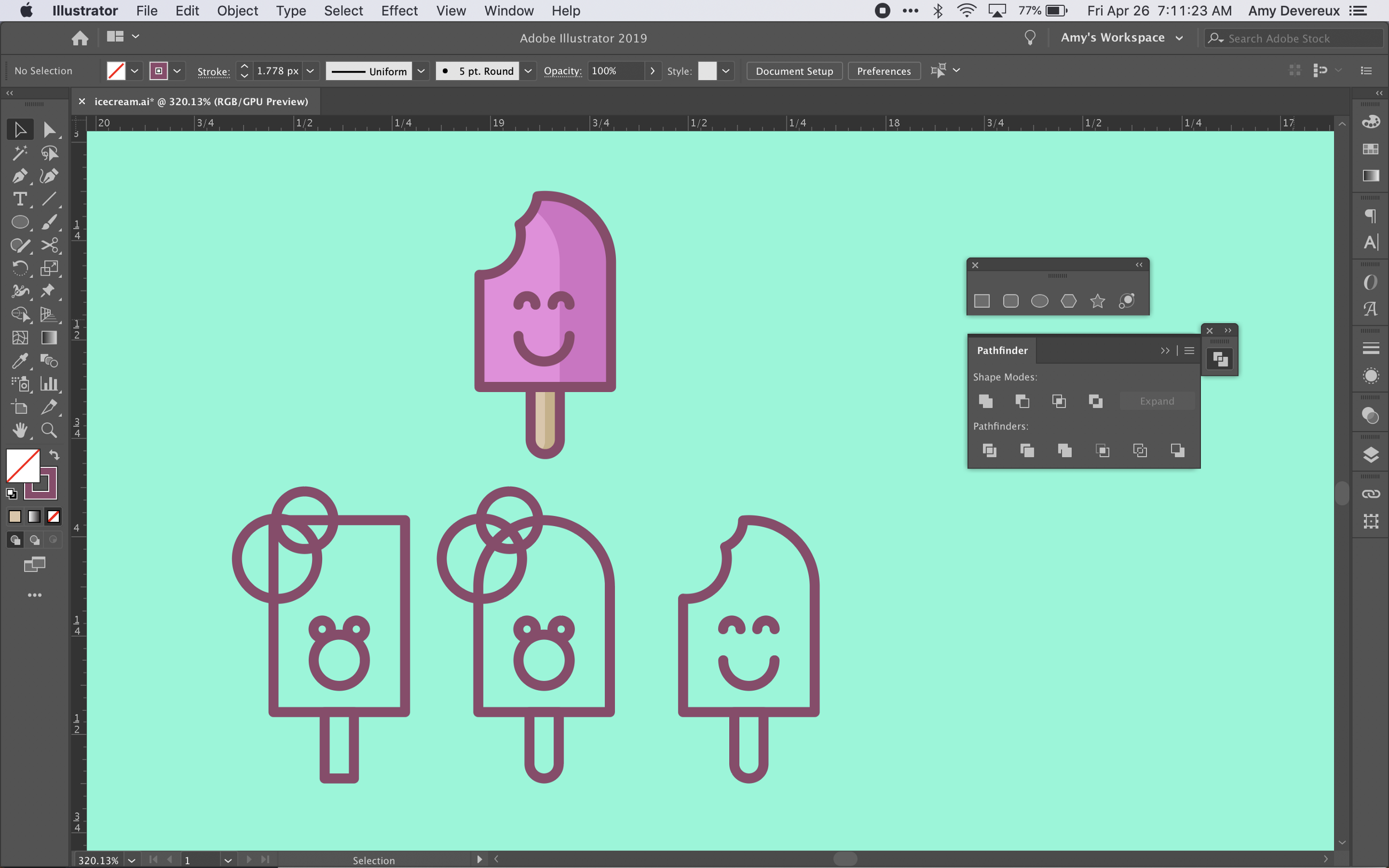Image resolution: width=1389 pixels, height=868 pixels.
Task: Open the stroke weight dropdown
Action: pos(309,71)
